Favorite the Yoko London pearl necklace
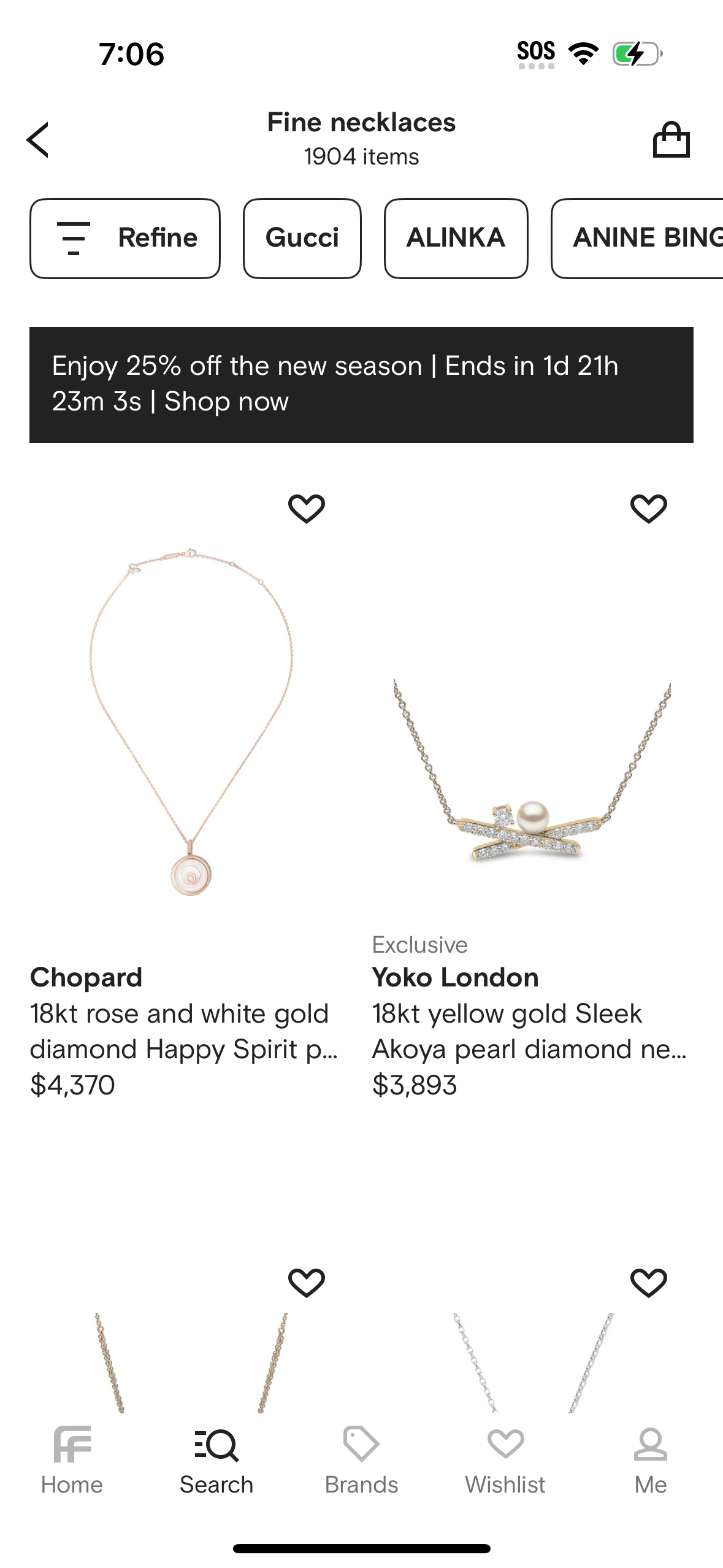723x1568 pixels. pyautogui.click(x=649, y=509)
